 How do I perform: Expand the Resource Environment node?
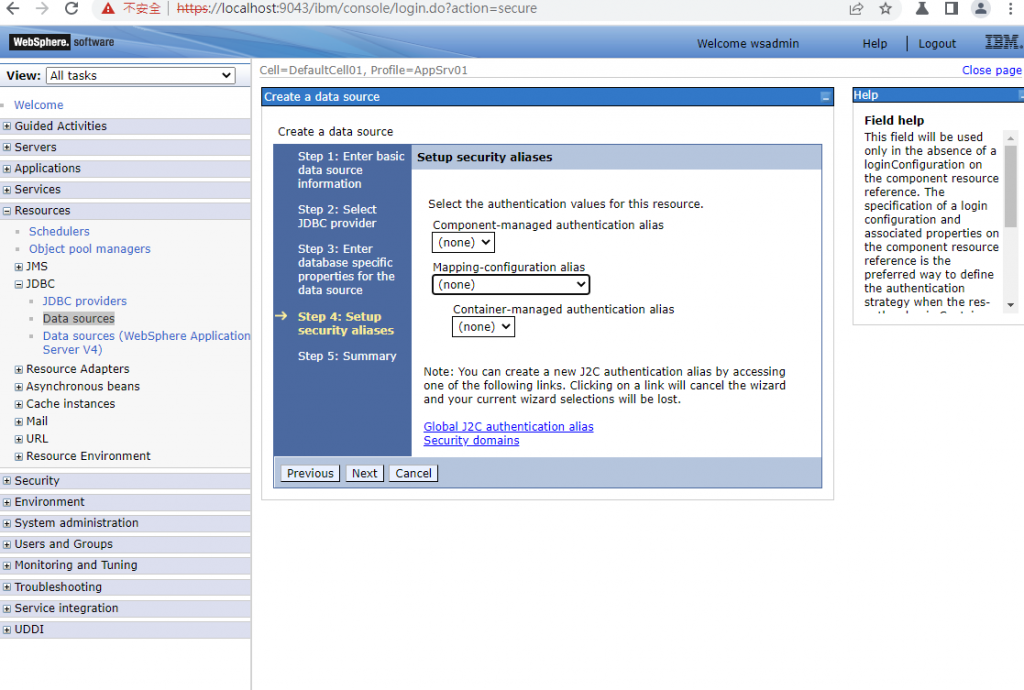point(19,457)
